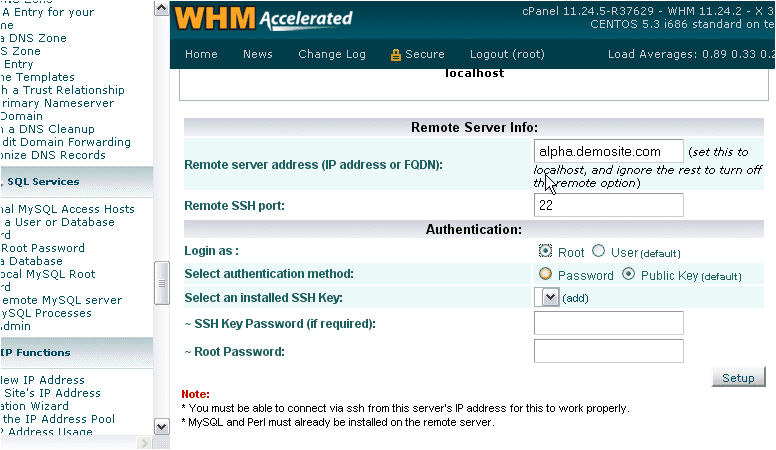776x450 pixels.
Task: Select User (default) login option
Action: click(x=598, y=251)
